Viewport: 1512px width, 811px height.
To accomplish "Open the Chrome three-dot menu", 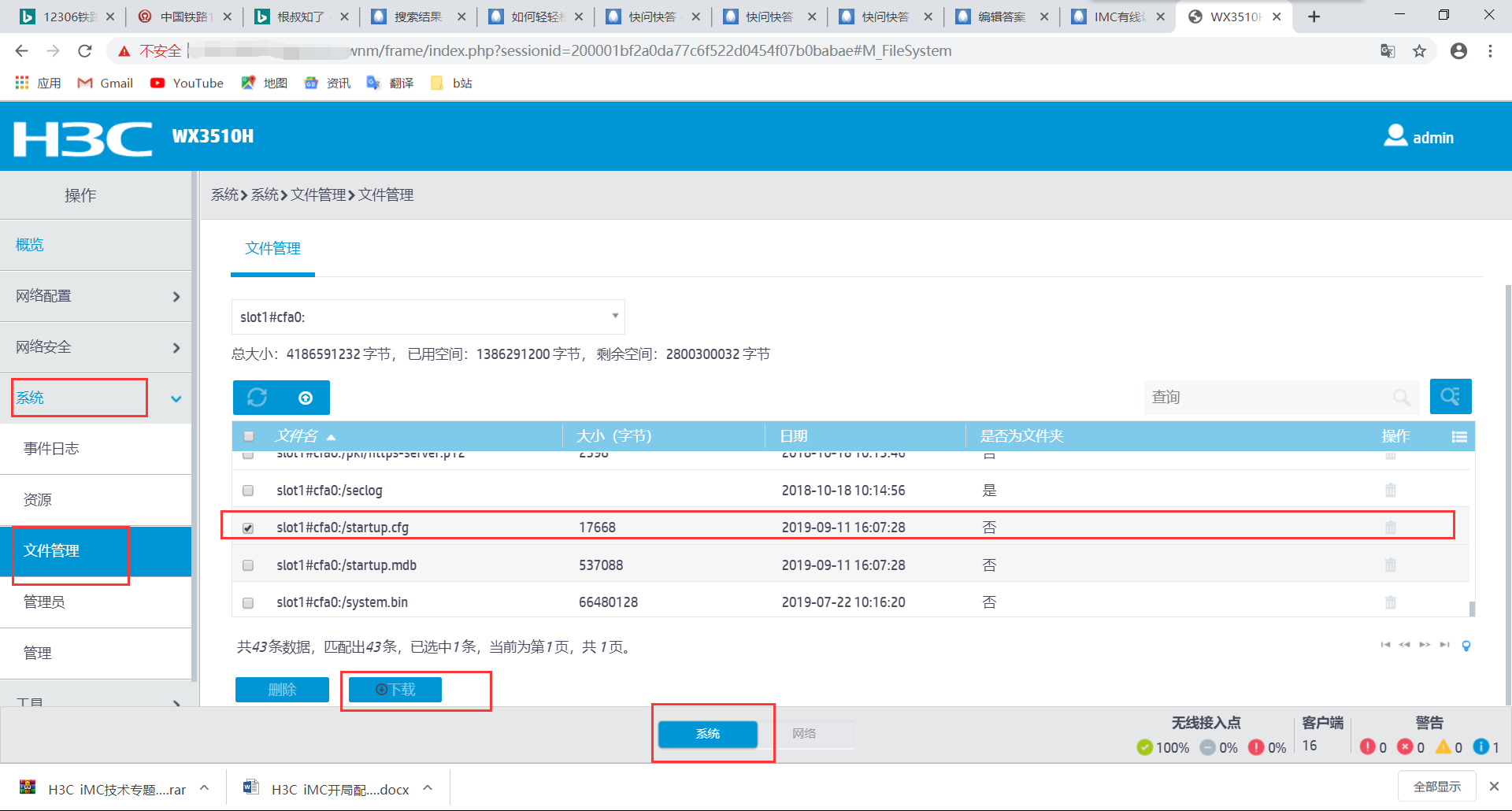I will pos(1490,51).
